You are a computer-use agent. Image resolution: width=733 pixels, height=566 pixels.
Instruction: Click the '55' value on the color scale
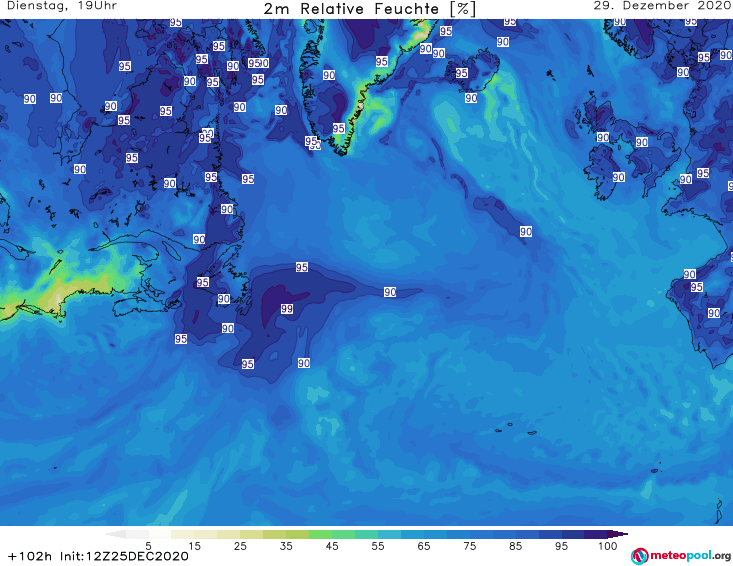(x=378, y=546)
